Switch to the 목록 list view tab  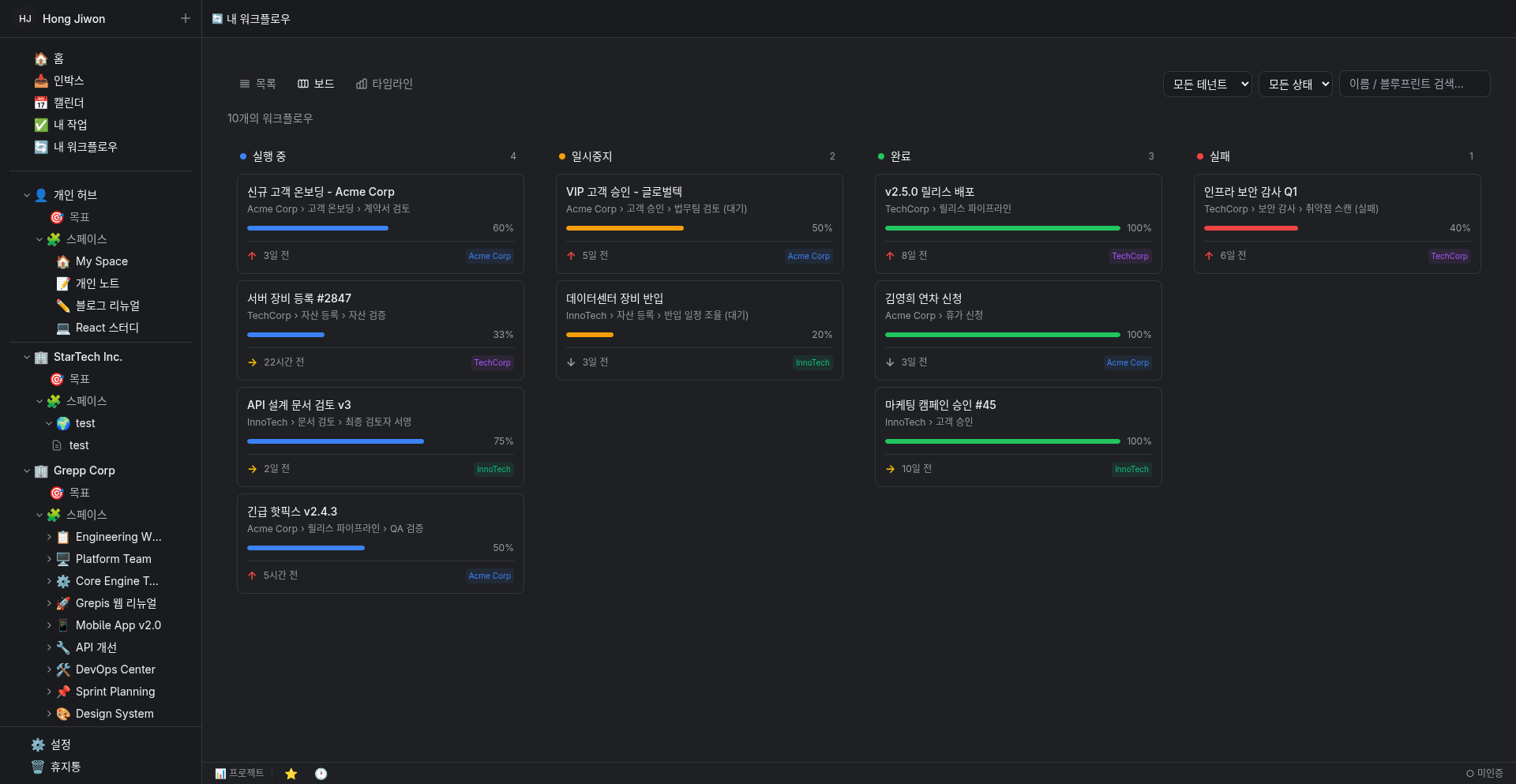257,84
